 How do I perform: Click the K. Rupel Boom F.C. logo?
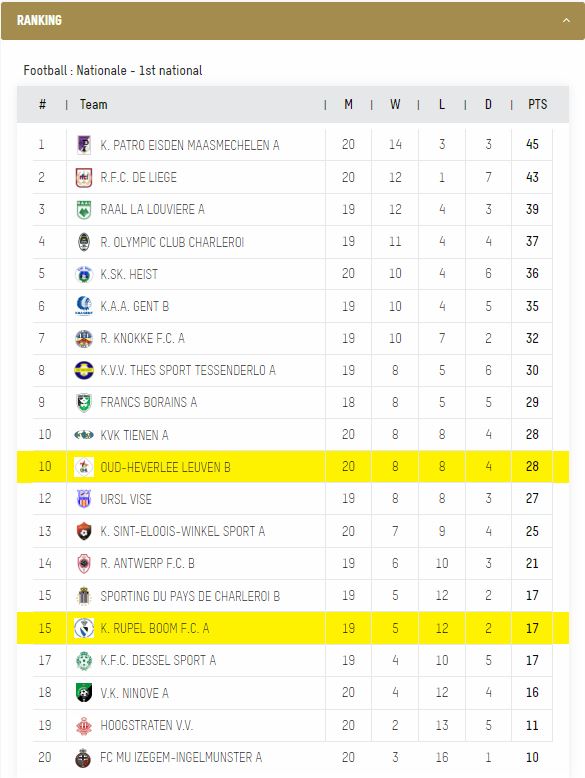[84, 628]
